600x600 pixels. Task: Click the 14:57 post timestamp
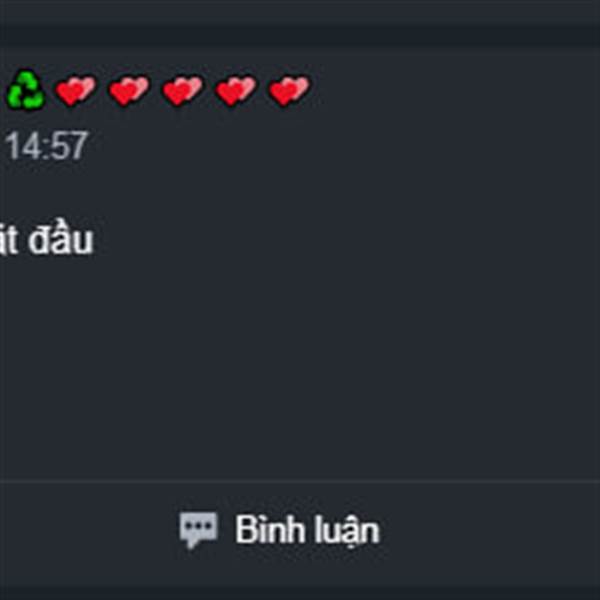click(47, 146)
